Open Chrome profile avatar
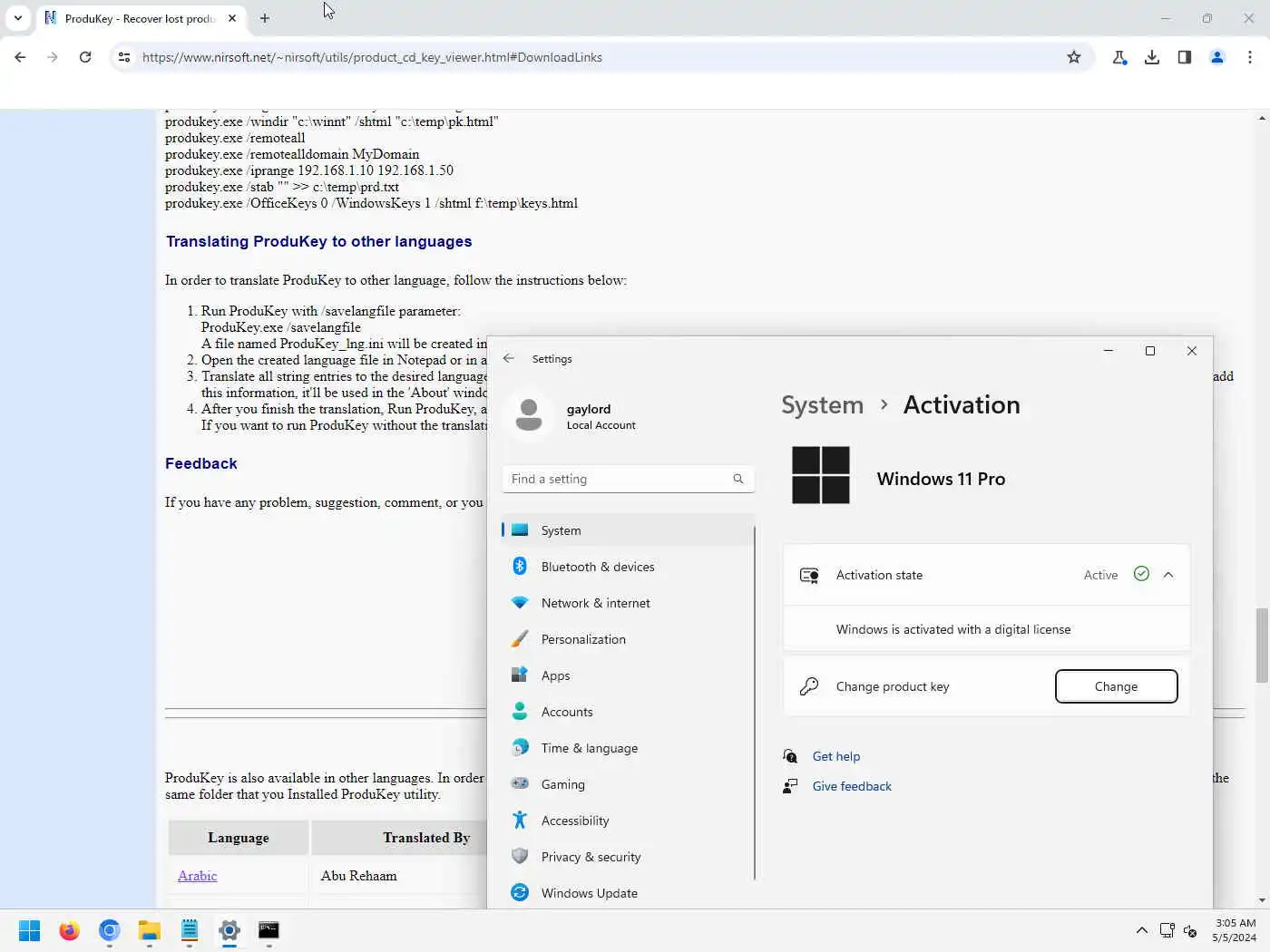This screenshot has width=1270, height=952. pyautogui.click(x=1217, y=57)
